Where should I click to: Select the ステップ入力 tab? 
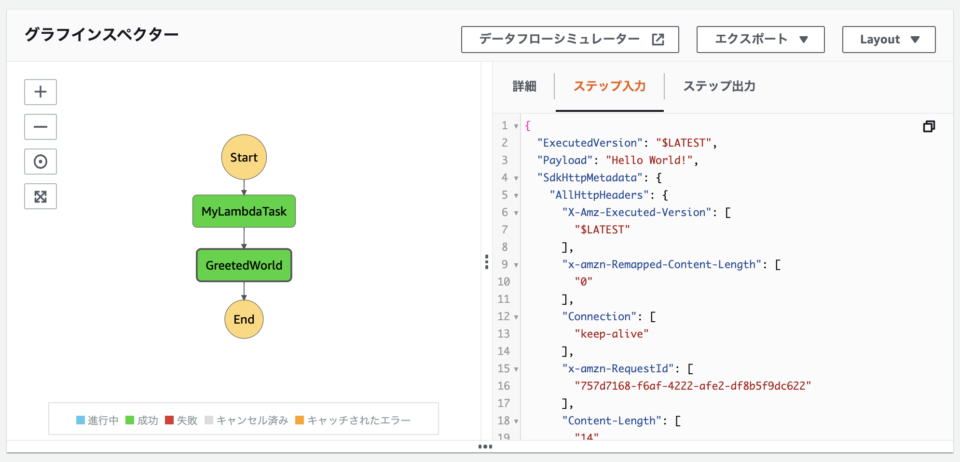(609, 86)
